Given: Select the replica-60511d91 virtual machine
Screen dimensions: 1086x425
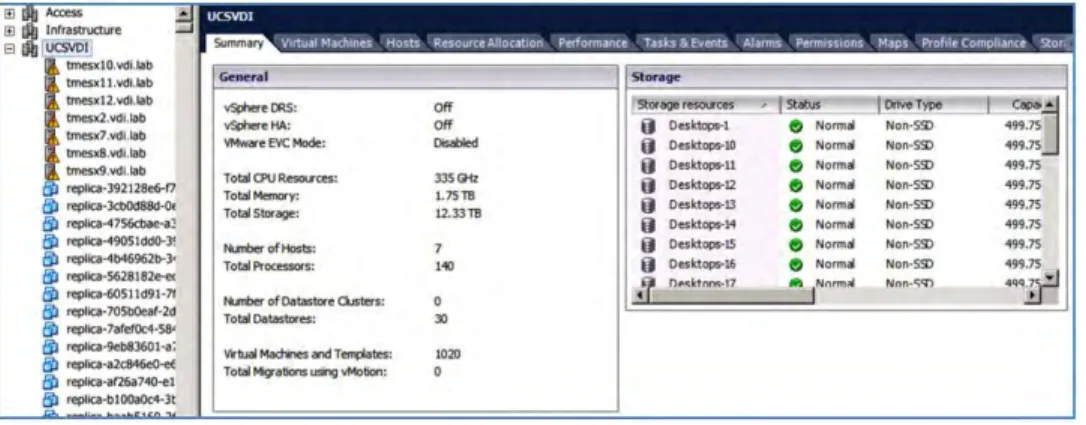Looking at the screenshot, I should (121, 293).
